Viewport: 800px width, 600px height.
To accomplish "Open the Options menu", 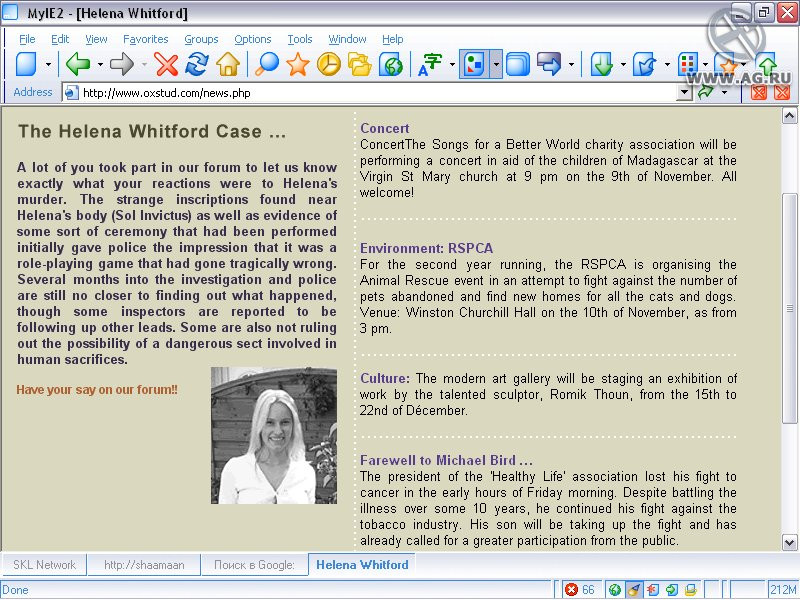I will tap(253, 39).
